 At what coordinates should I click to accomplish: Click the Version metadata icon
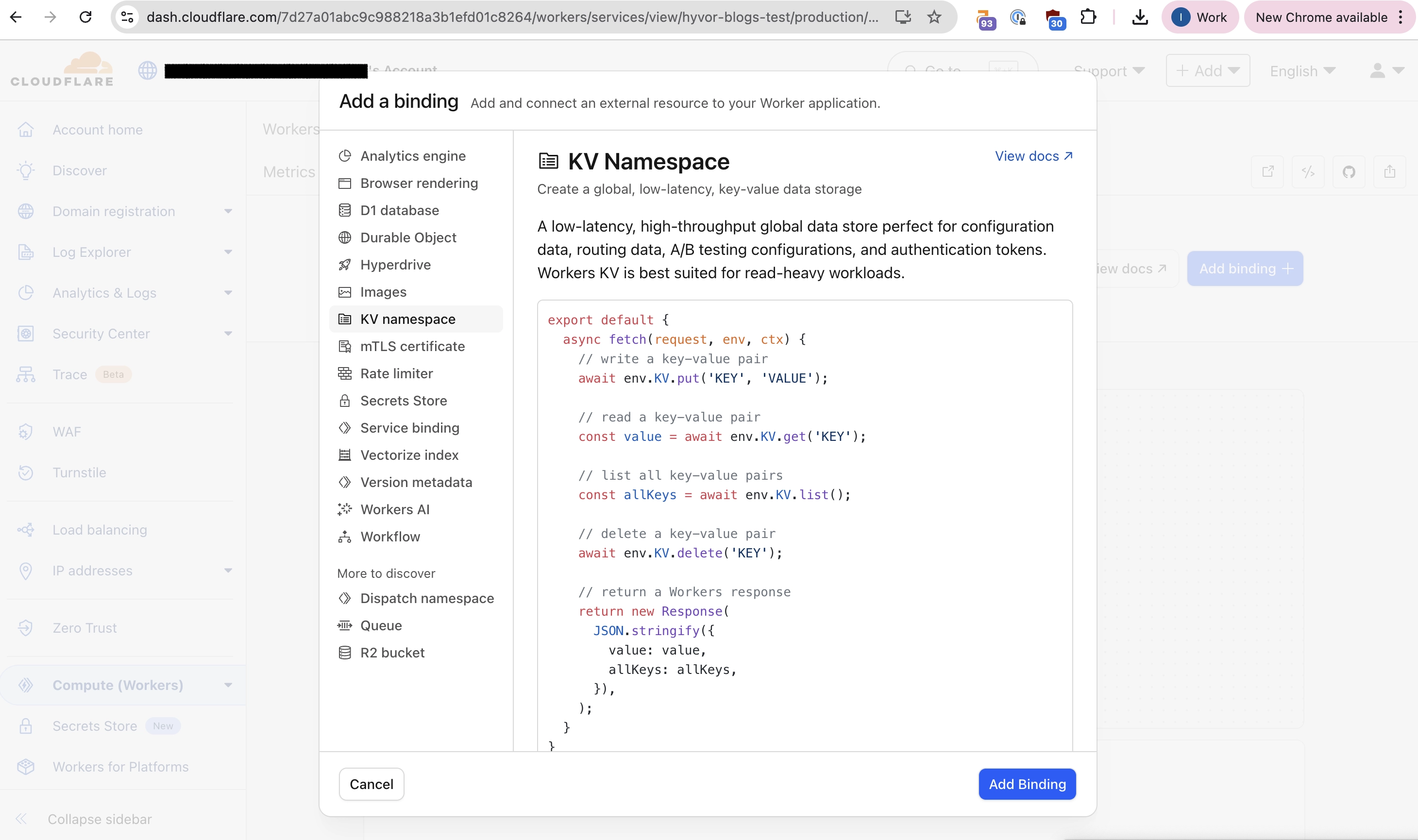point(345,482)
